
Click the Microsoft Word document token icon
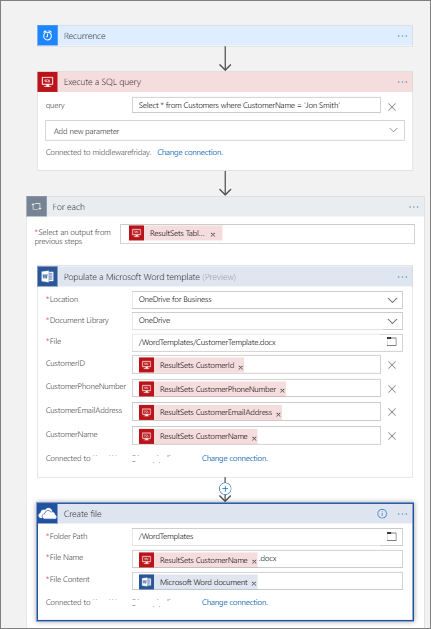(146, 582)
